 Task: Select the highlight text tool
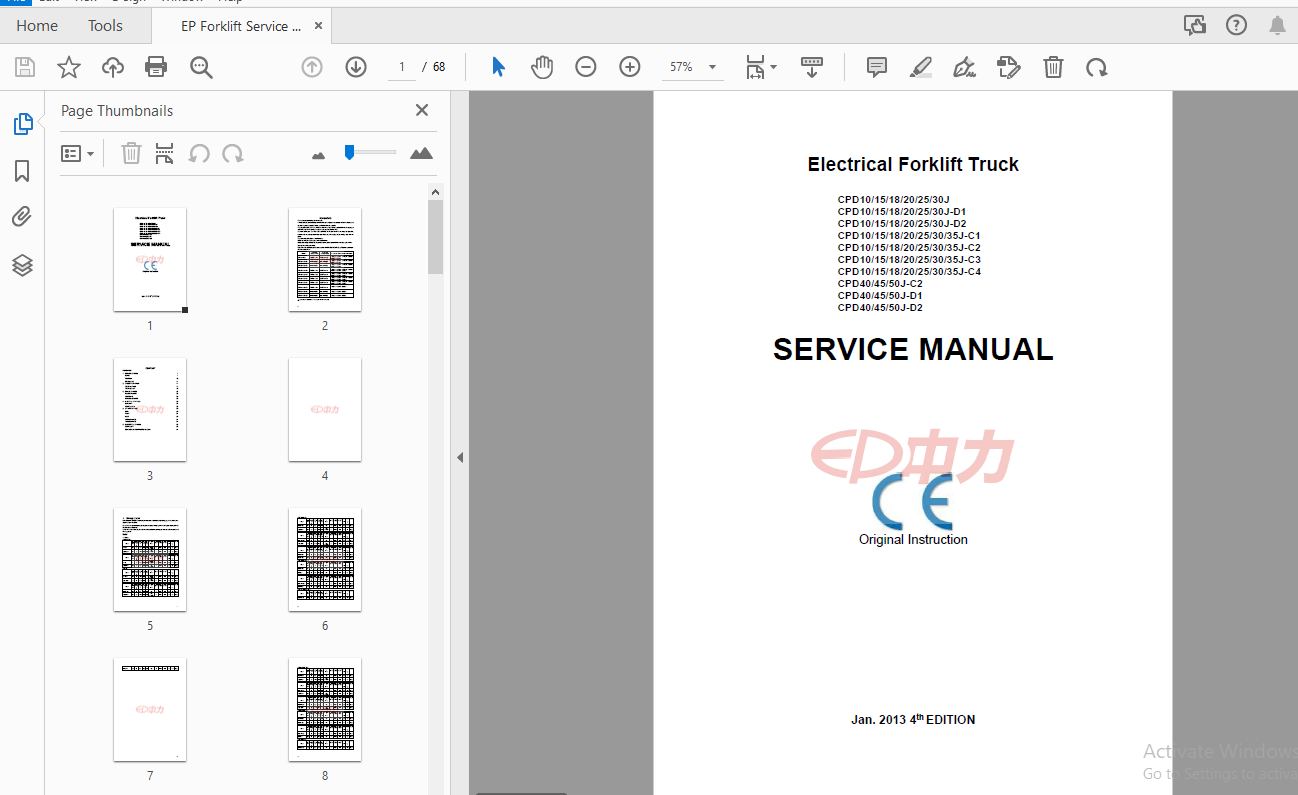pyautogui.click(x=921, y=67)
